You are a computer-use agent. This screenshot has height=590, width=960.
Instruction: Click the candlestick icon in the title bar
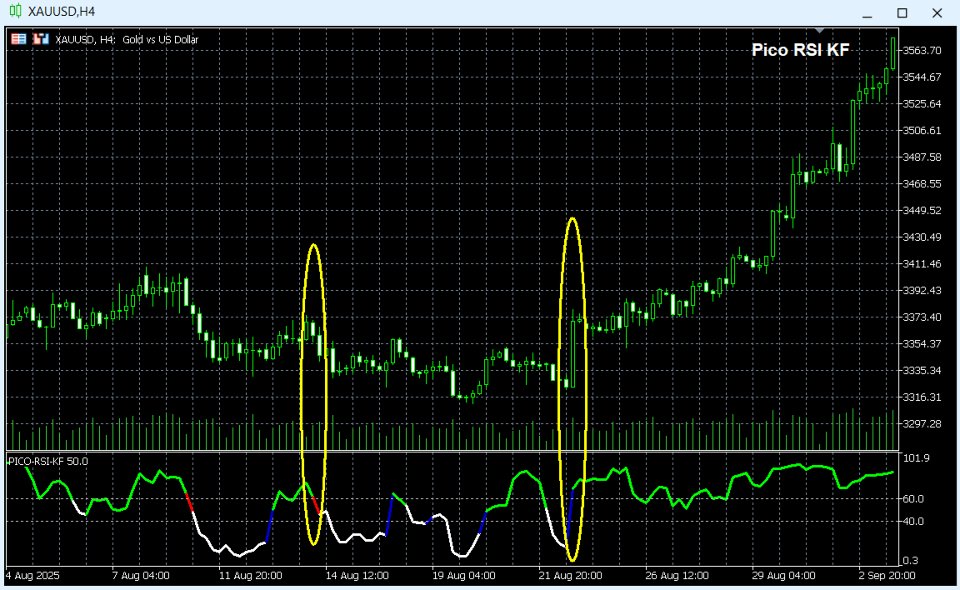[x=14, y=12]
